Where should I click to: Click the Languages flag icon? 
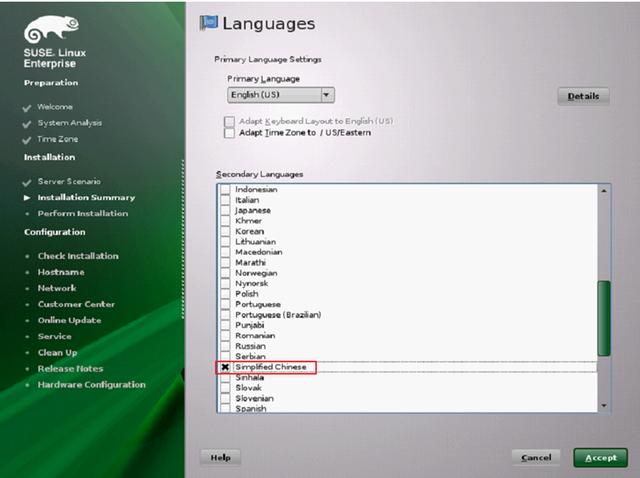click(209, 23)
